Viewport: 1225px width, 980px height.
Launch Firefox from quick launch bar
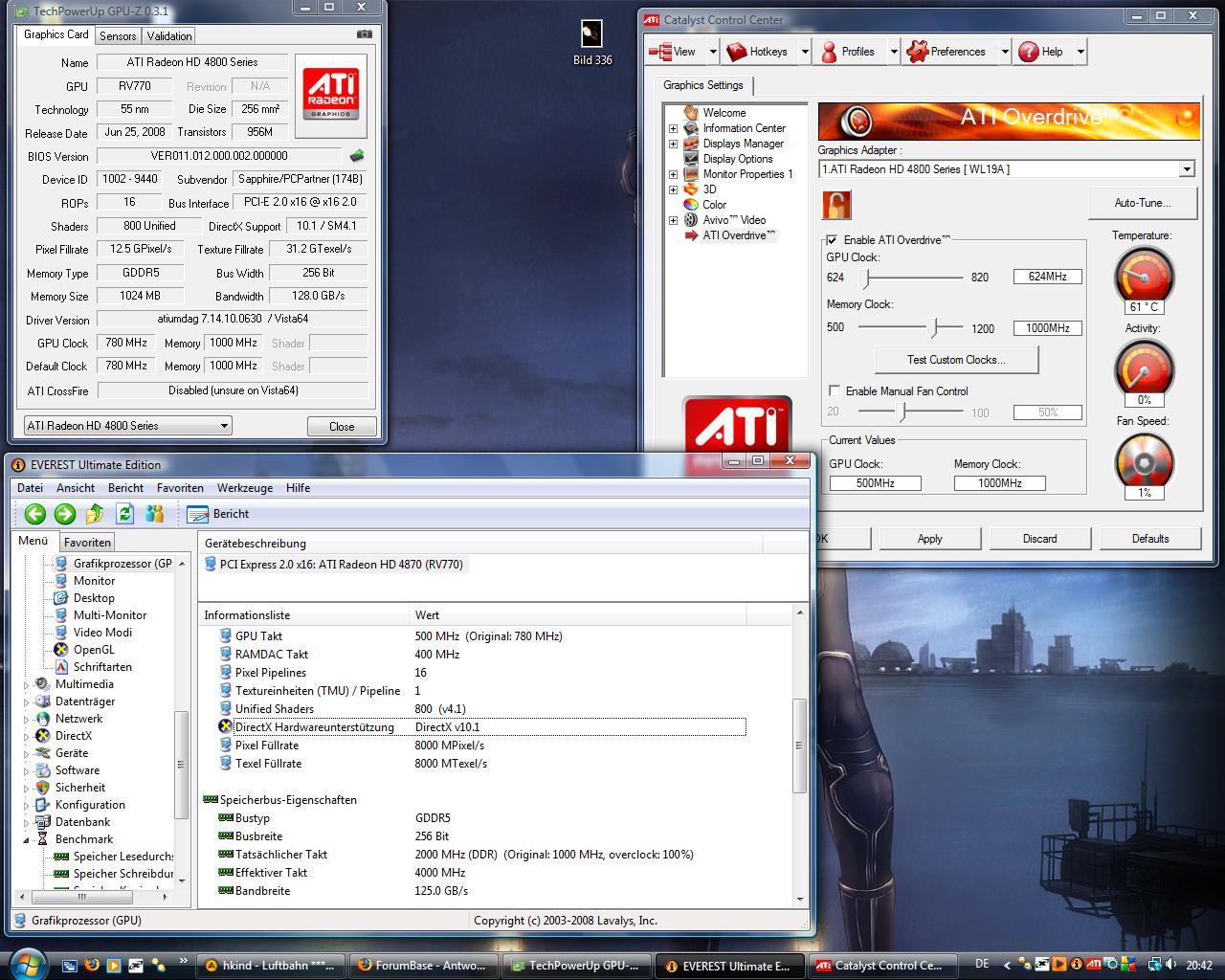tap(92, 965)
